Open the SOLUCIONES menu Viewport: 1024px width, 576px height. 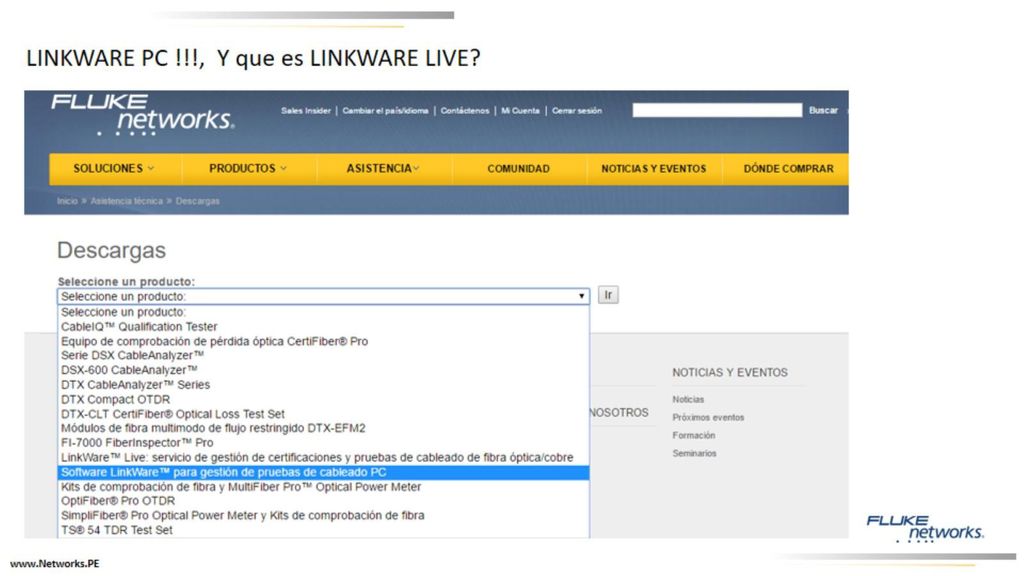click(x=114, y=168)
